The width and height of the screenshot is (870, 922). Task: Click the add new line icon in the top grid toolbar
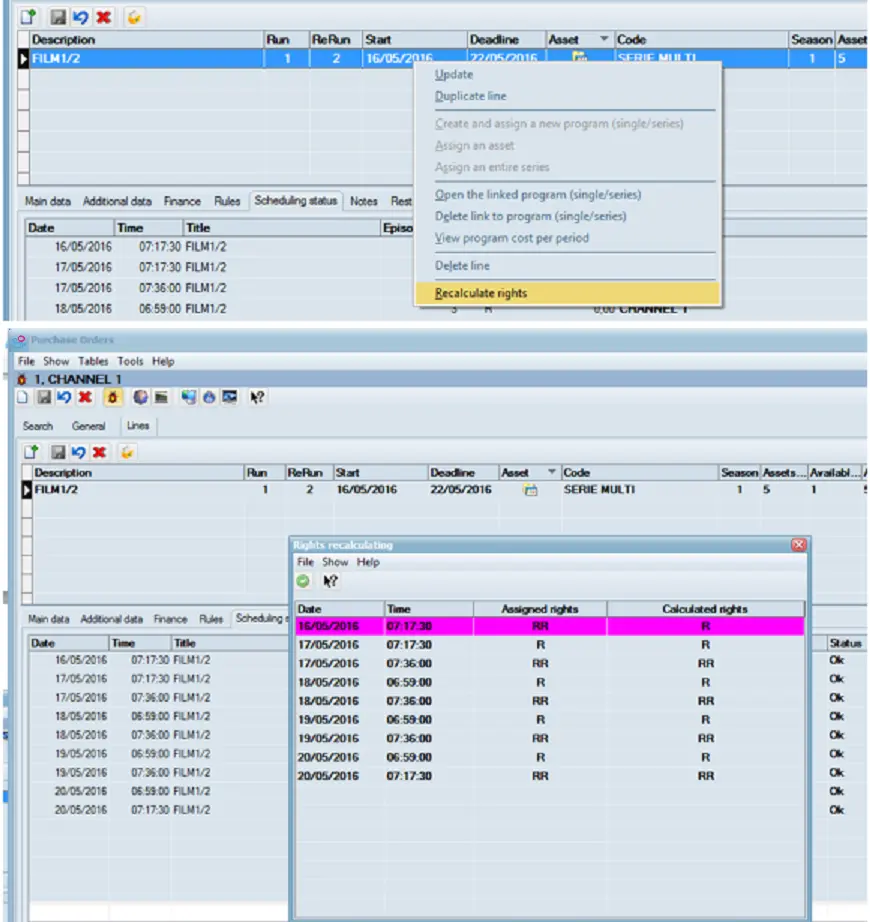pyautogui.click(x=29, y=16)
